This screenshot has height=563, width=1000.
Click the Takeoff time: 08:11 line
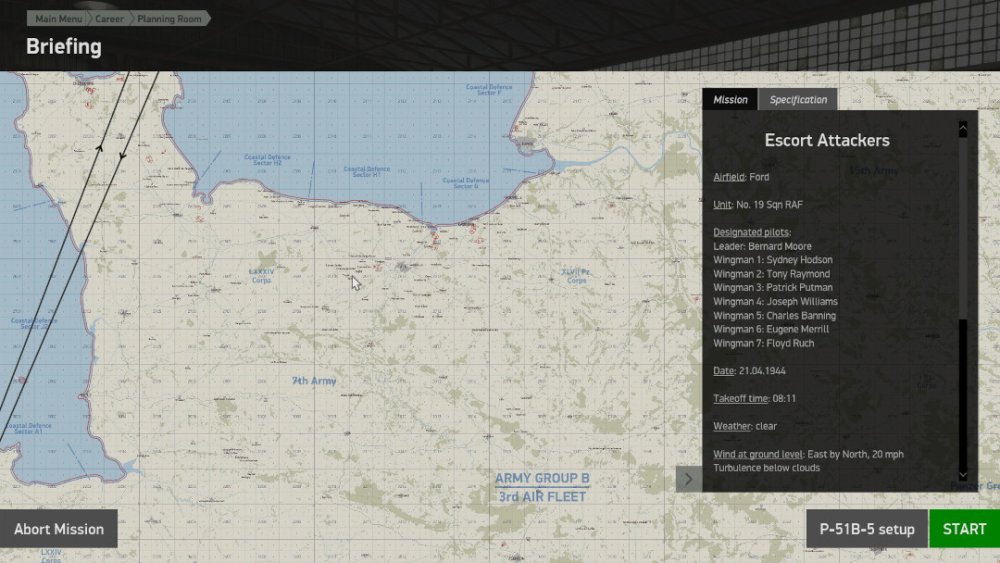754,398
